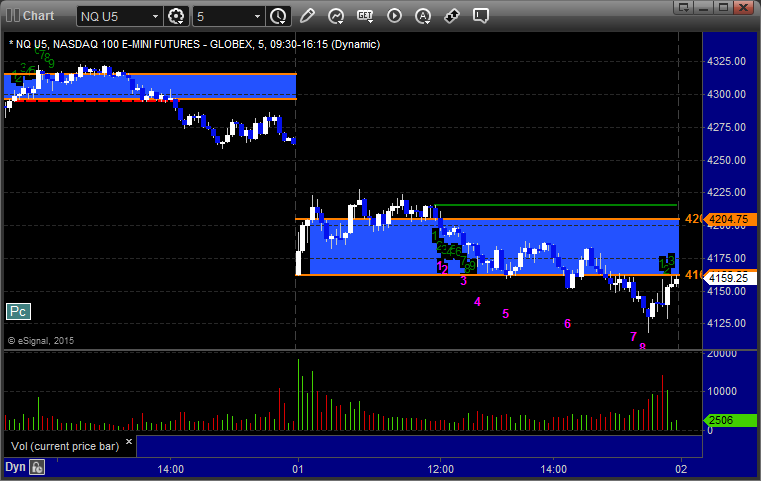Click the 02 date label on time axis
The width and height of the screenshot is (761, 481).
point(681,469)
